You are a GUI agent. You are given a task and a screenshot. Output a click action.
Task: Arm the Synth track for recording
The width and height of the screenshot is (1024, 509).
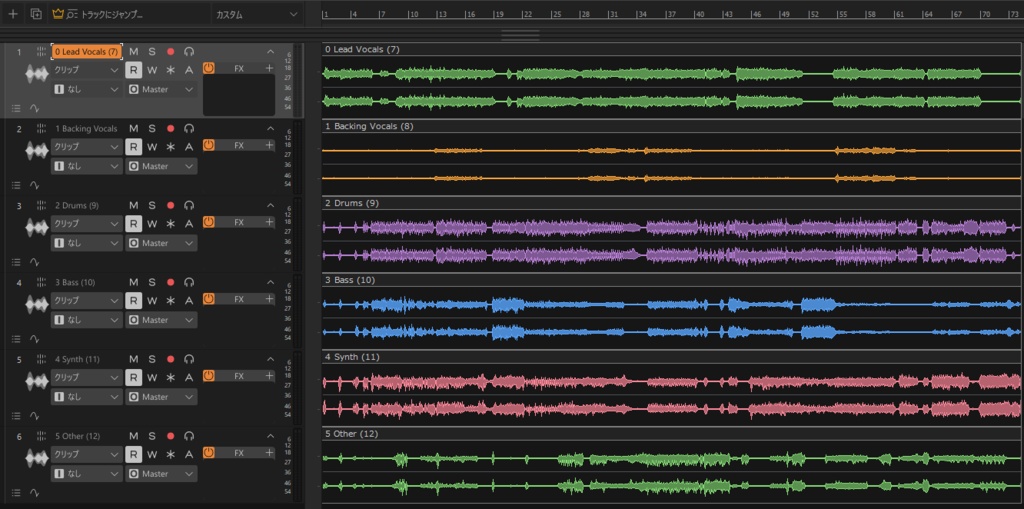pos(170,359)
